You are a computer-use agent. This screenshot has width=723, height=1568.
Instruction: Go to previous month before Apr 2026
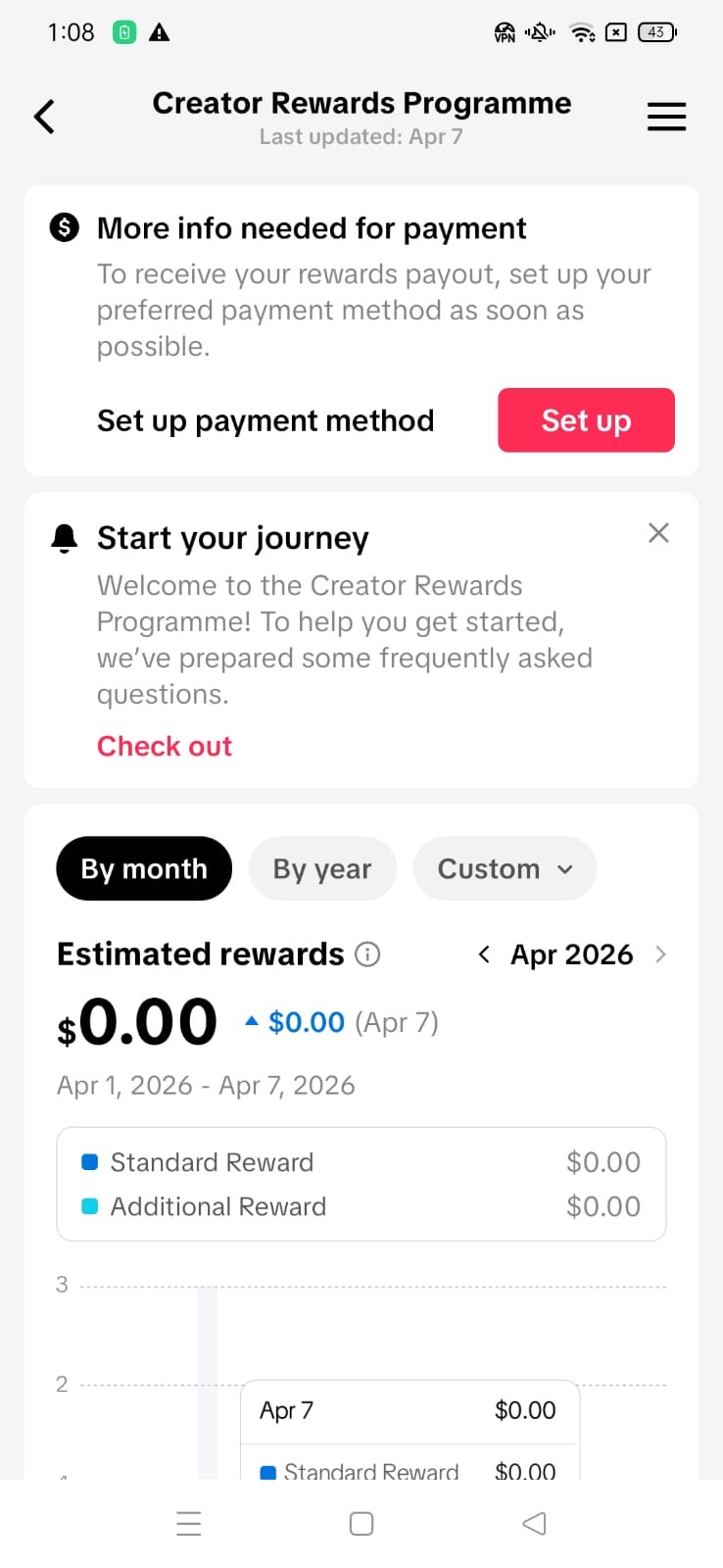(484, 955)
